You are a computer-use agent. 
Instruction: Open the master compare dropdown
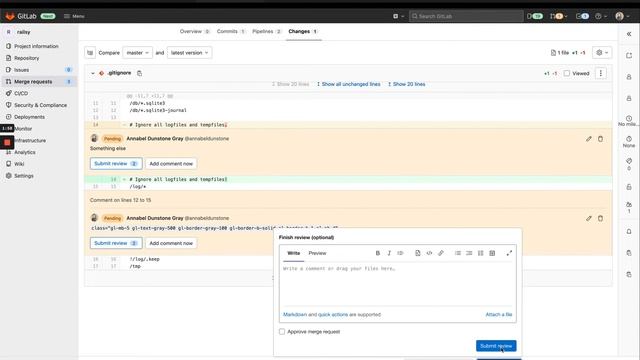[x=138, y=53]
